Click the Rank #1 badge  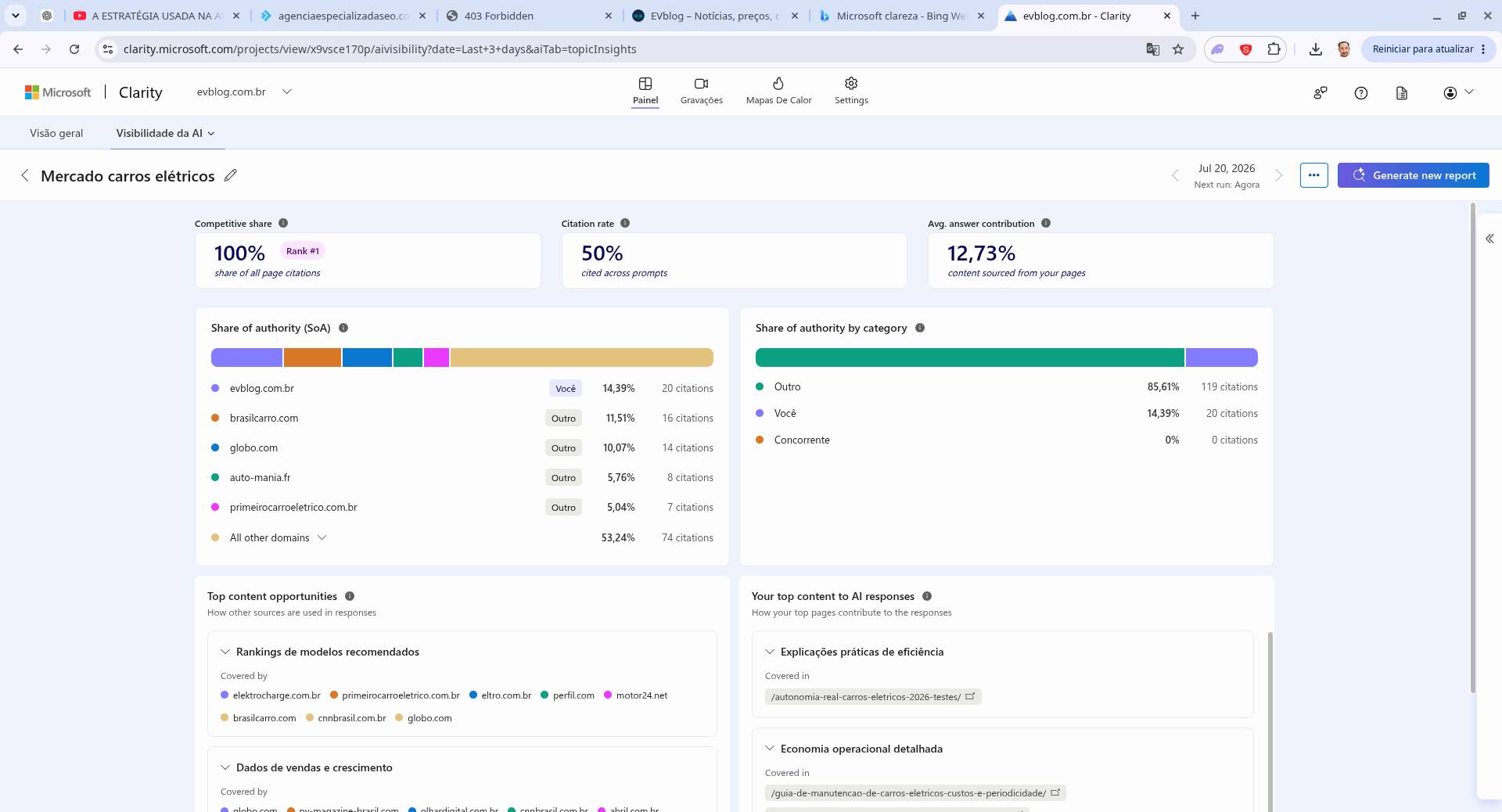tap(303, 251)
